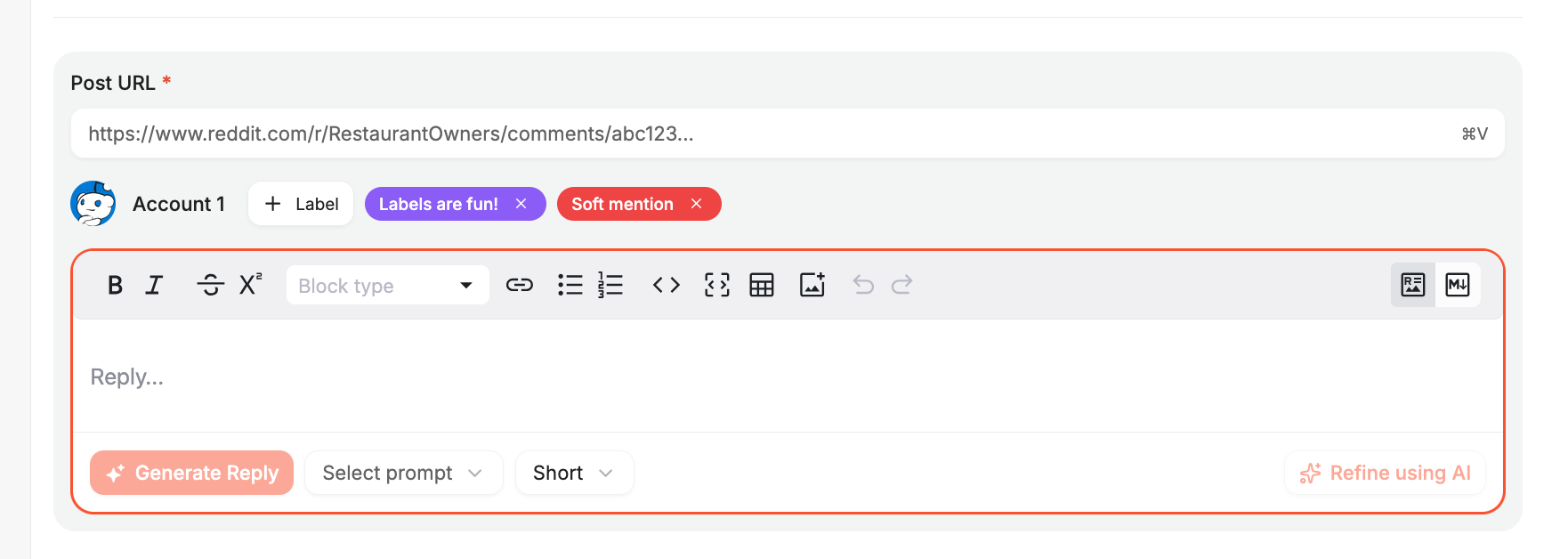Remove the "Labels are fun!" label
Image resolution: width=1568 pixels, height=559 pixels.
pyautogui.click(x=521, y=204)
